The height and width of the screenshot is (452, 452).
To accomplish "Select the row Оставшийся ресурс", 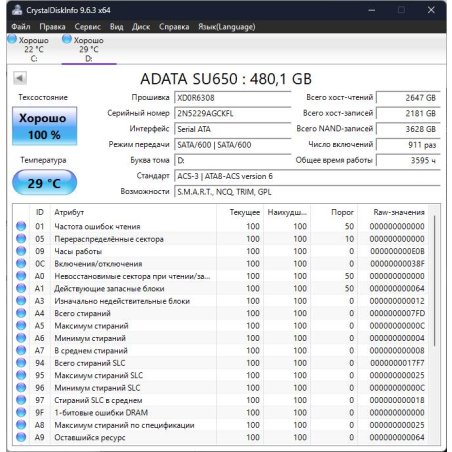I will click(221, 437).
